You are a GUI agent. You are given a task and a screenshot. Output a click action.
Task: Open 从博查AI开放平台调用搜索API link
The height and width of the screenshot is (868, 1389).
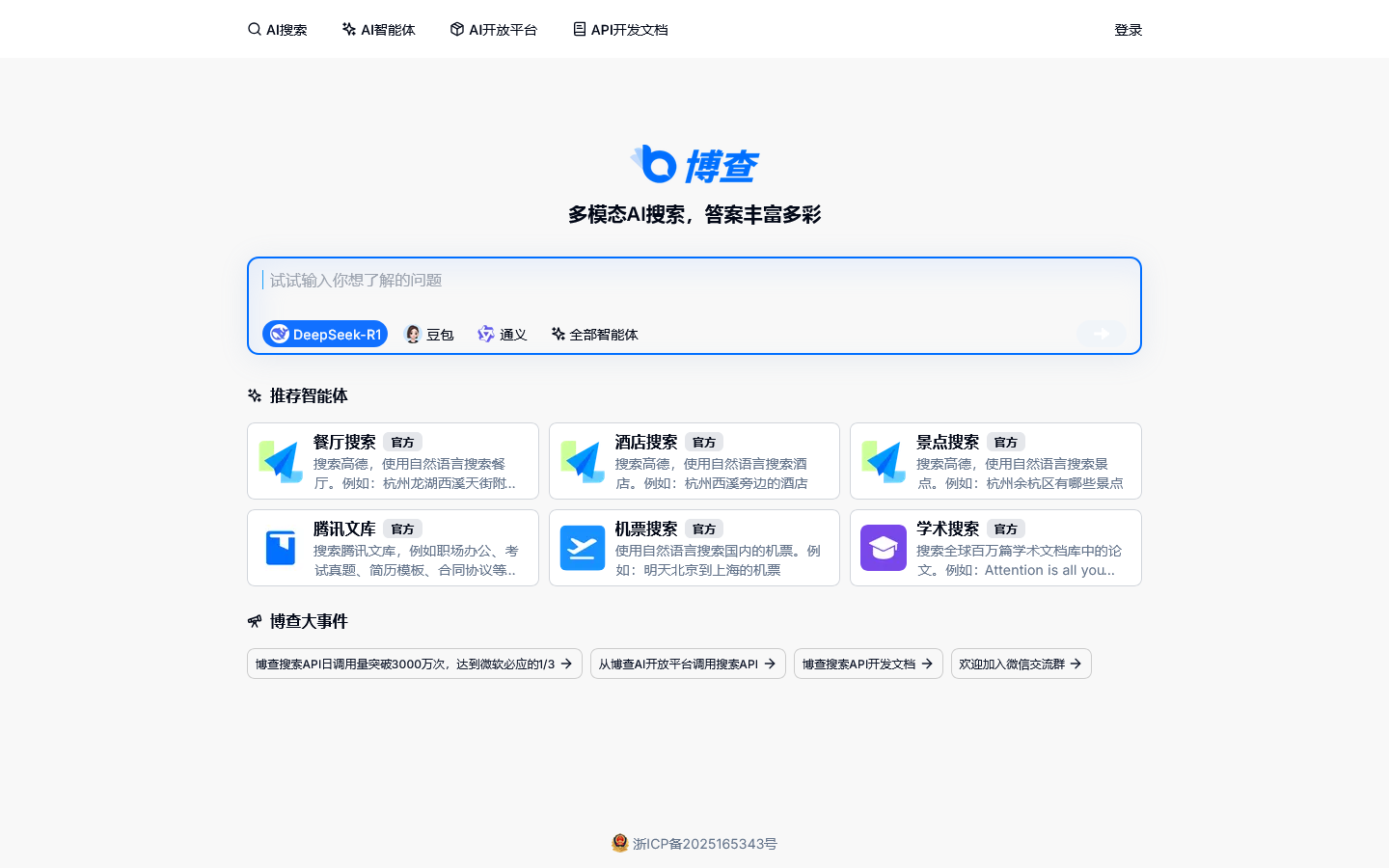coord(688,664)
